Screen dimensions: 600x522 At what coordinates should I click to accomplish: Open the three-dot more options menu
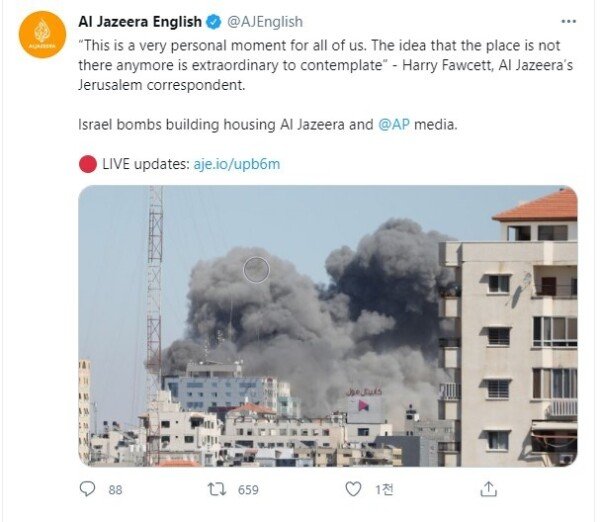(568, 21)
